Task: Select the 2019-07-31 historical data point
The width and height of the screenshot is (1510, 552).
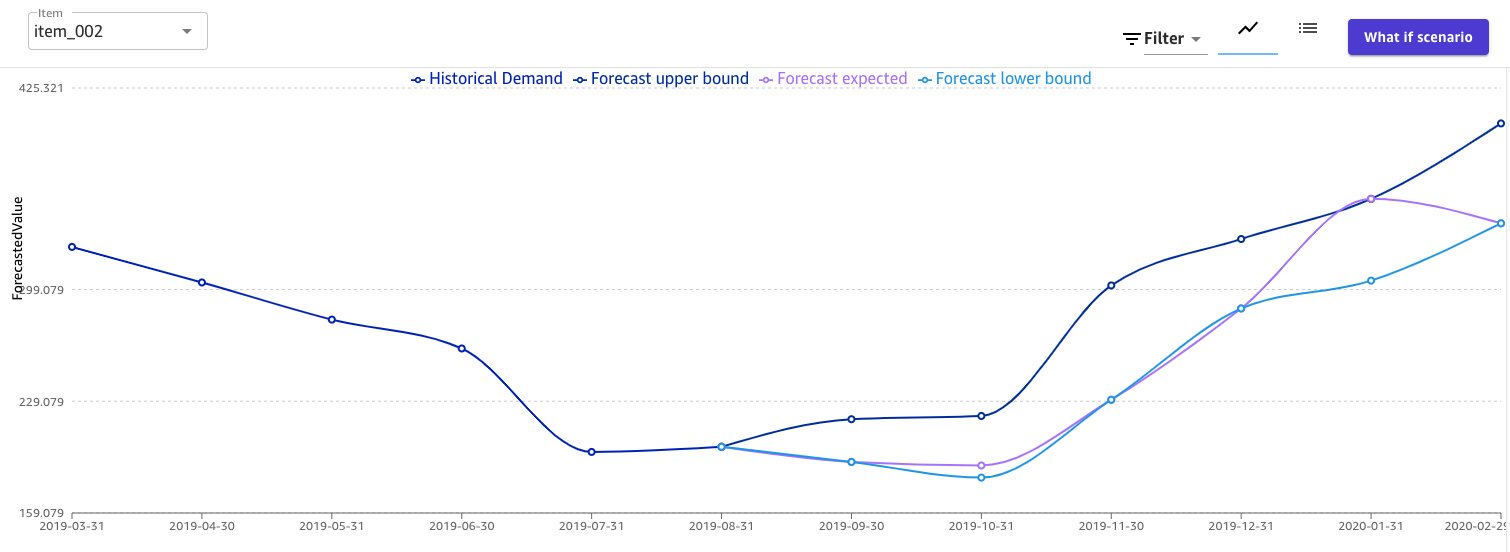Action: (591, 452)
